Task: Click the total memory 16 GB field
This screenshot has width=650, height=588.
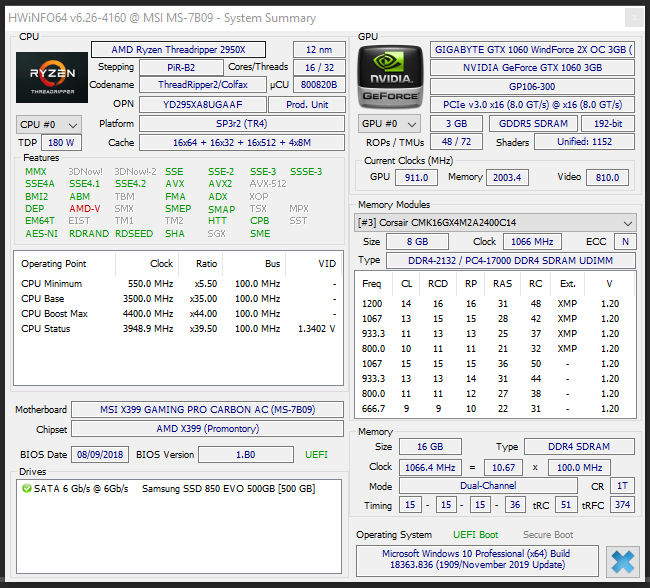Action: click(430, 447)
